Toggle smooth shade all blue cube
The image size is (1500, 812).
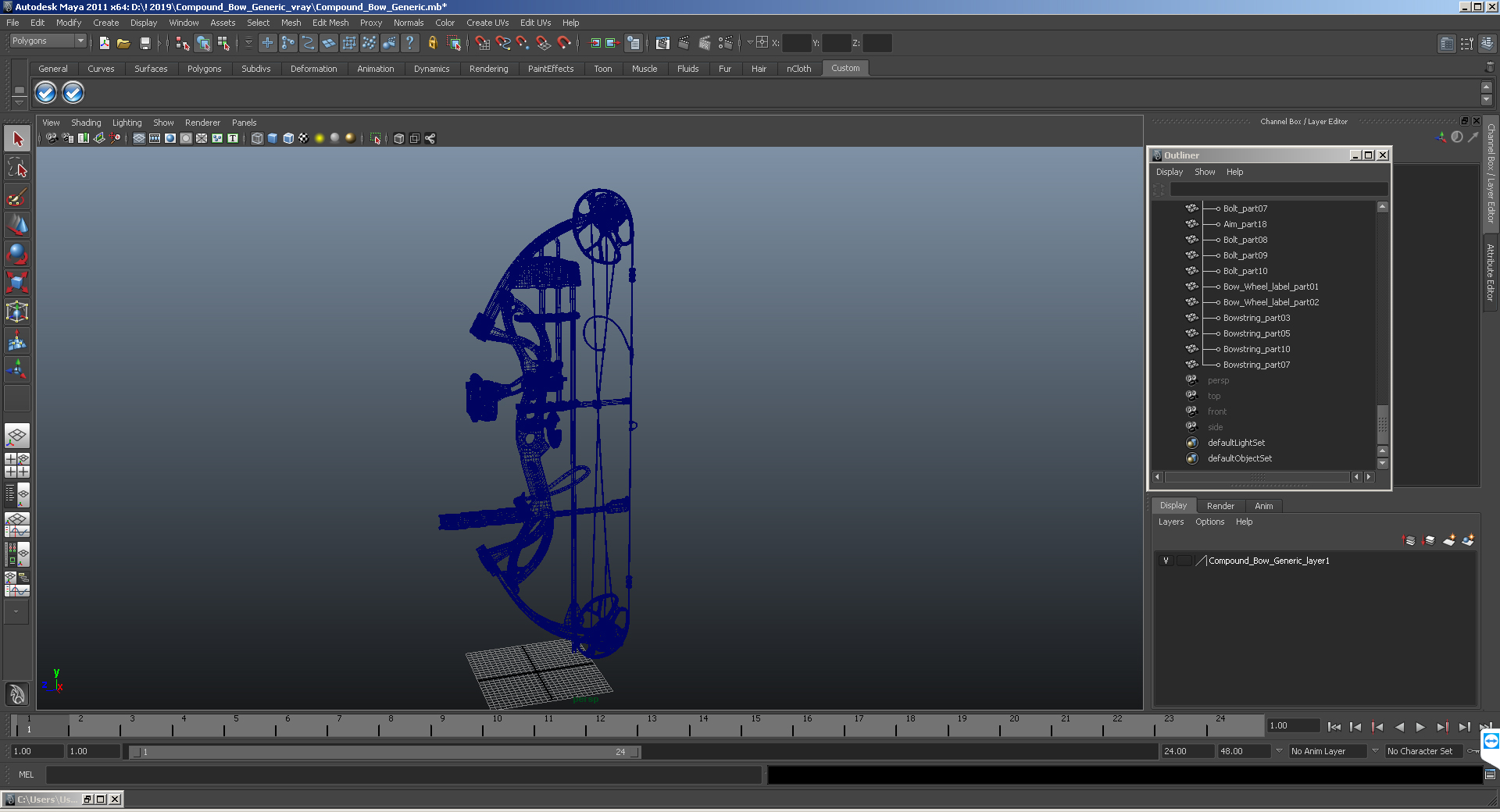273,138
